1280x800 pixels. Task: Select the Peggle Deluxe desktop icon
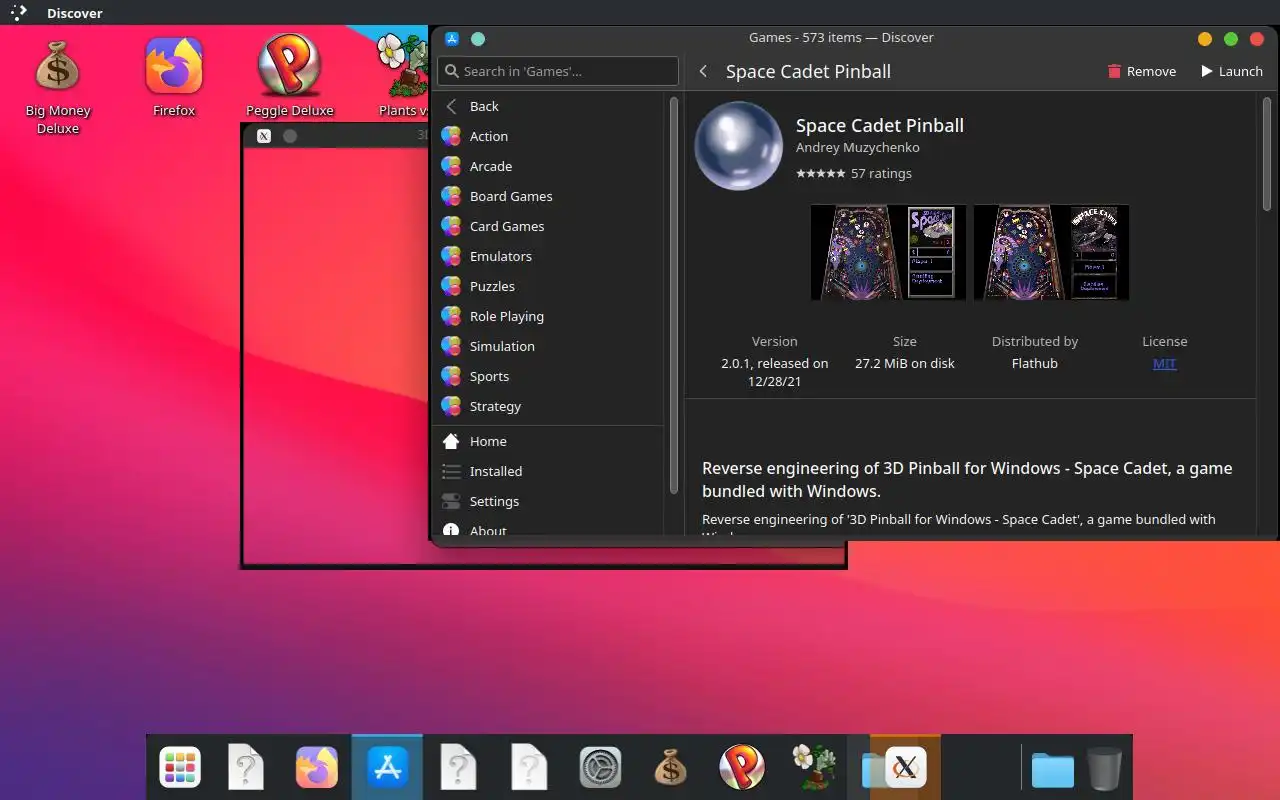[289, 77]
